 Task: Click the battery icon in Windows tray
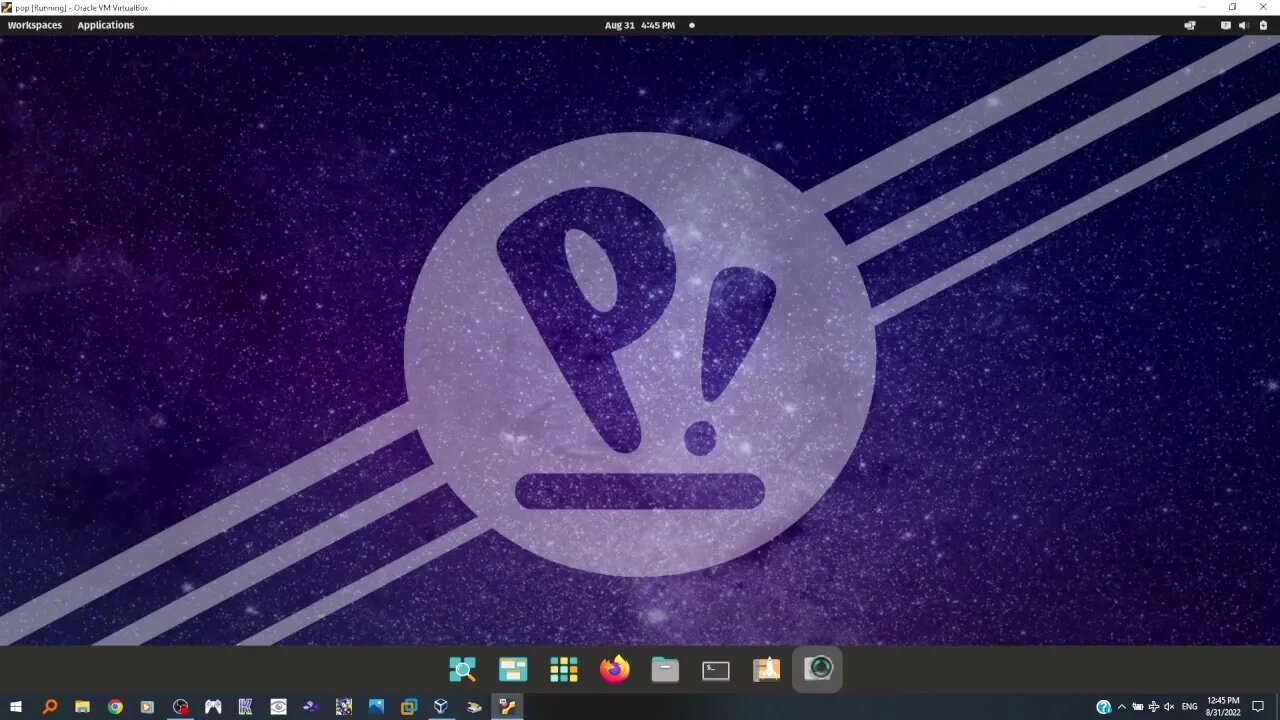coord(1137,707)
